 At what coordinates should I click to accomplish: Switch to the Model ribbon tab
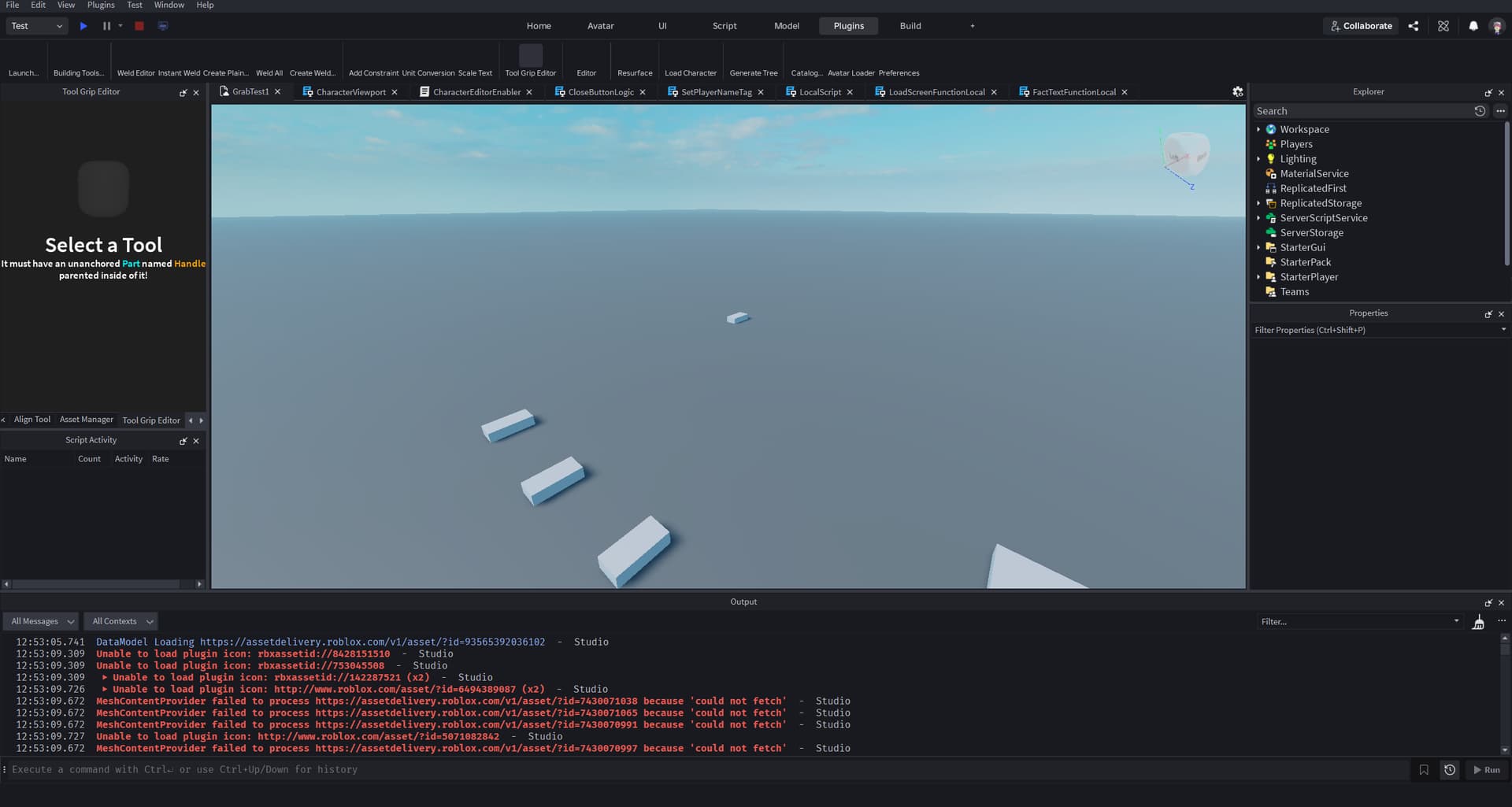coord(786,26)
